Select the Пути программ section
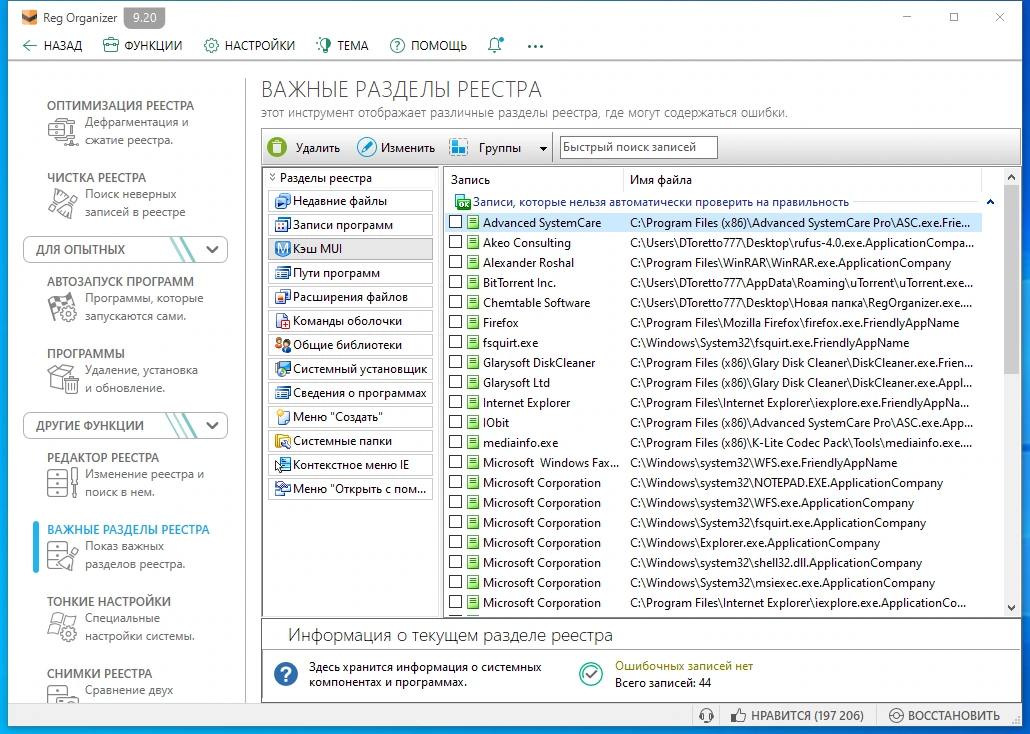Viewport: 1030px width, 734px height. [x=350, y=273]
